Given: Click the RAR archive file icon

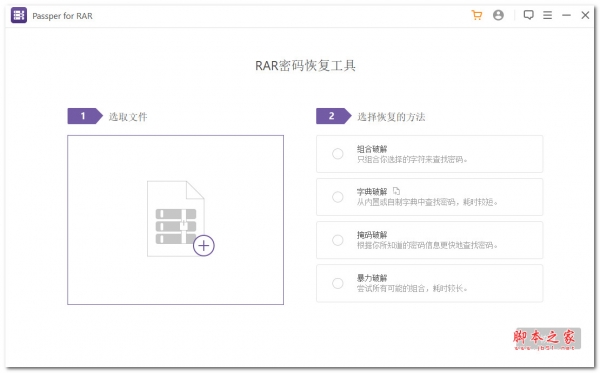Looking at the screenshot, I should (176, 218).
